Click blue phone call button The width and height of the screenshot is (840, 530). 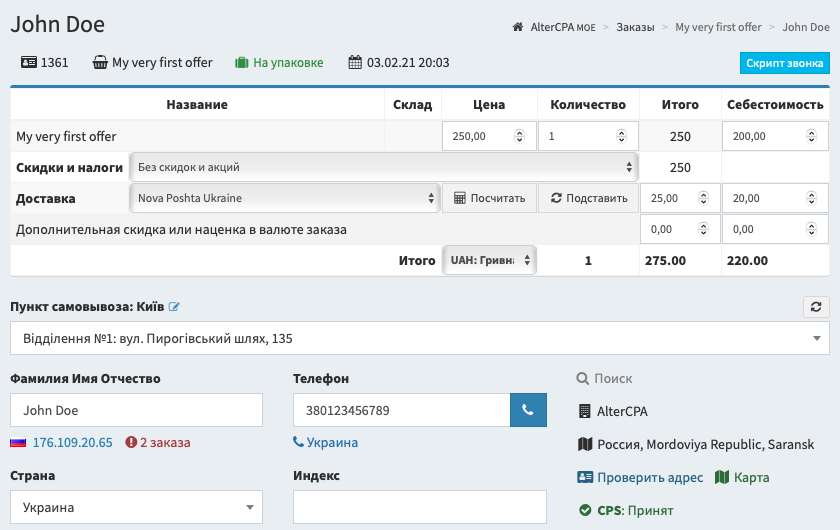[528, 410]
